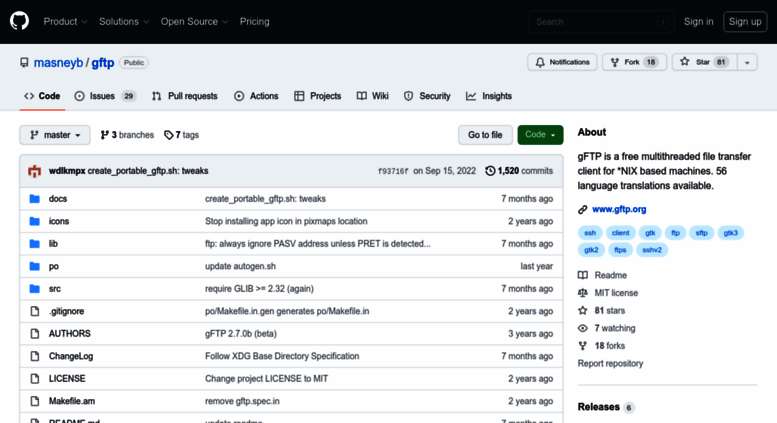The width and height of the screenshot is (777, 423).
Task: Open the wdlkmpx author link
Action: (x=67, y=171)
